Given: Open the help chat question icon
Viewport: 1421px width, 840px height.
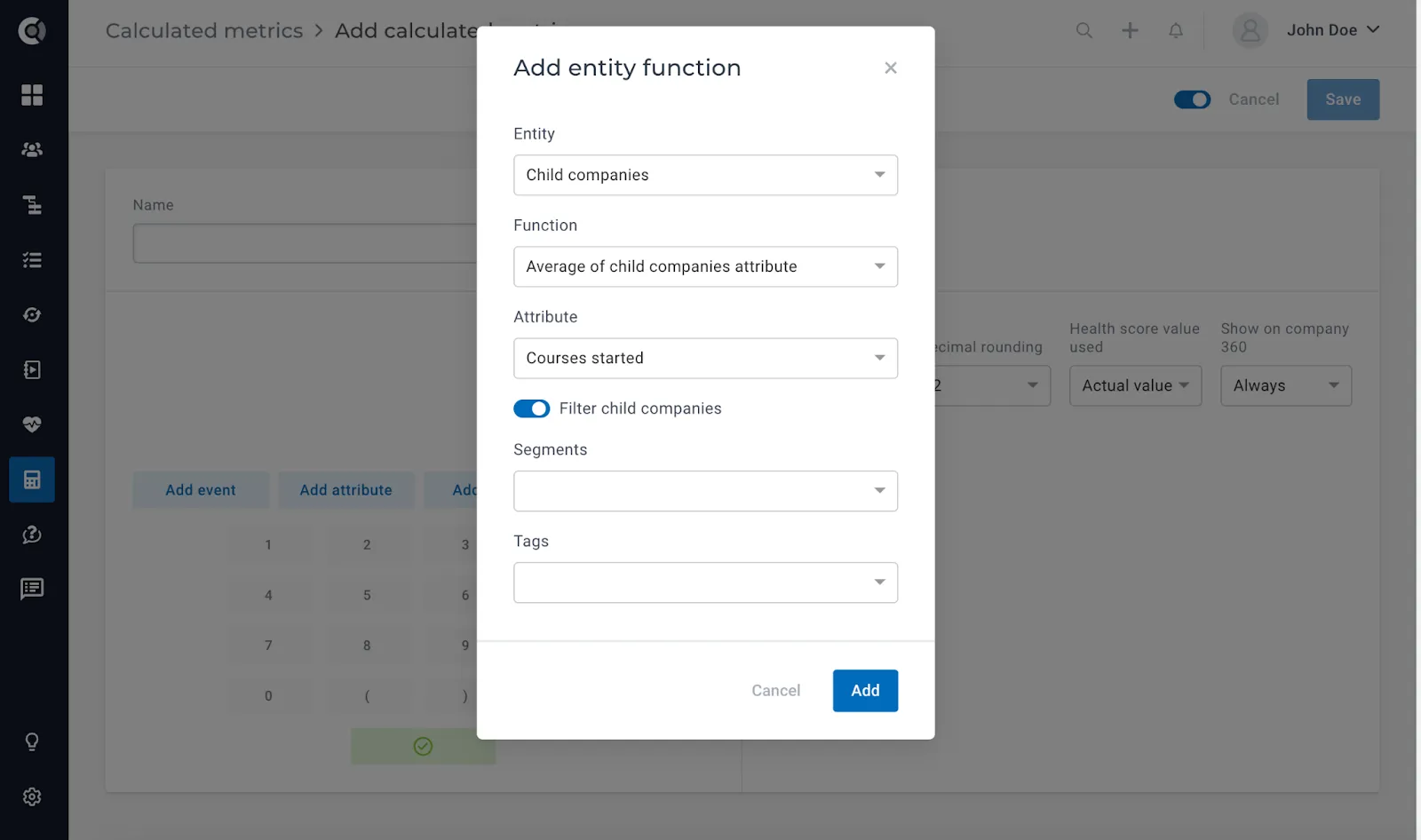Looking at the screenshot, I should pyautogui.click(x=32, y=535).
